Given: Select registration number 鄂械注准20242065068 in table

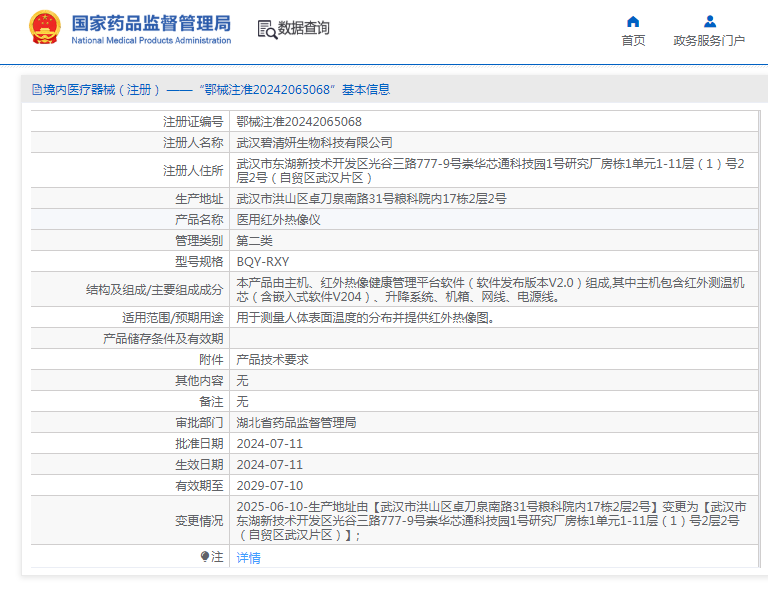Looking at the screenshot, I should (x=299, y=121).
